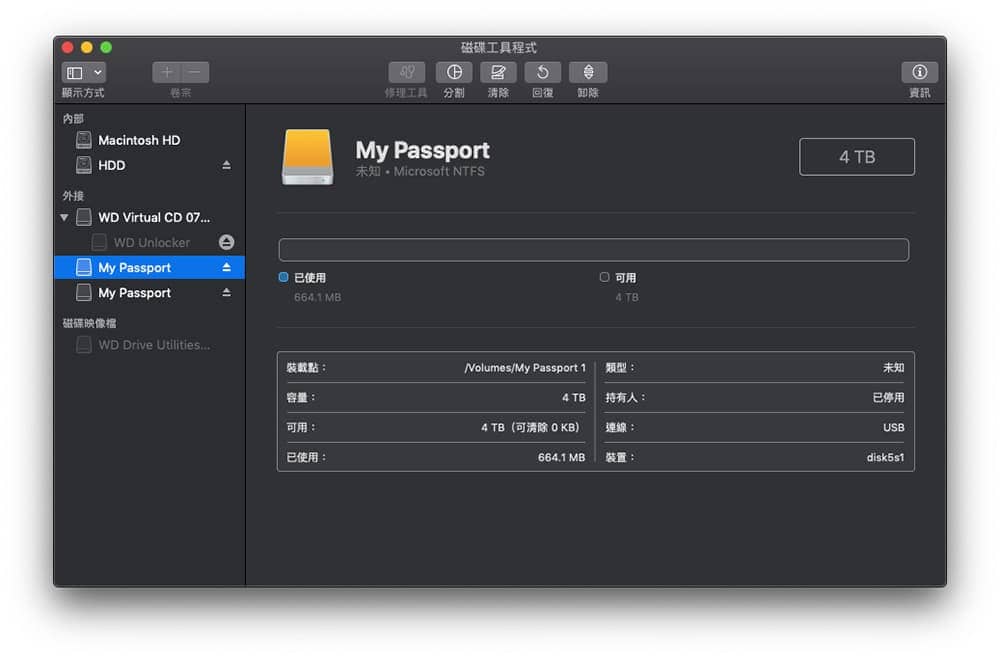Collapse the WD Virtual CD disclosure triangle
The image size is (1000, 658).
tap(64, 217)
